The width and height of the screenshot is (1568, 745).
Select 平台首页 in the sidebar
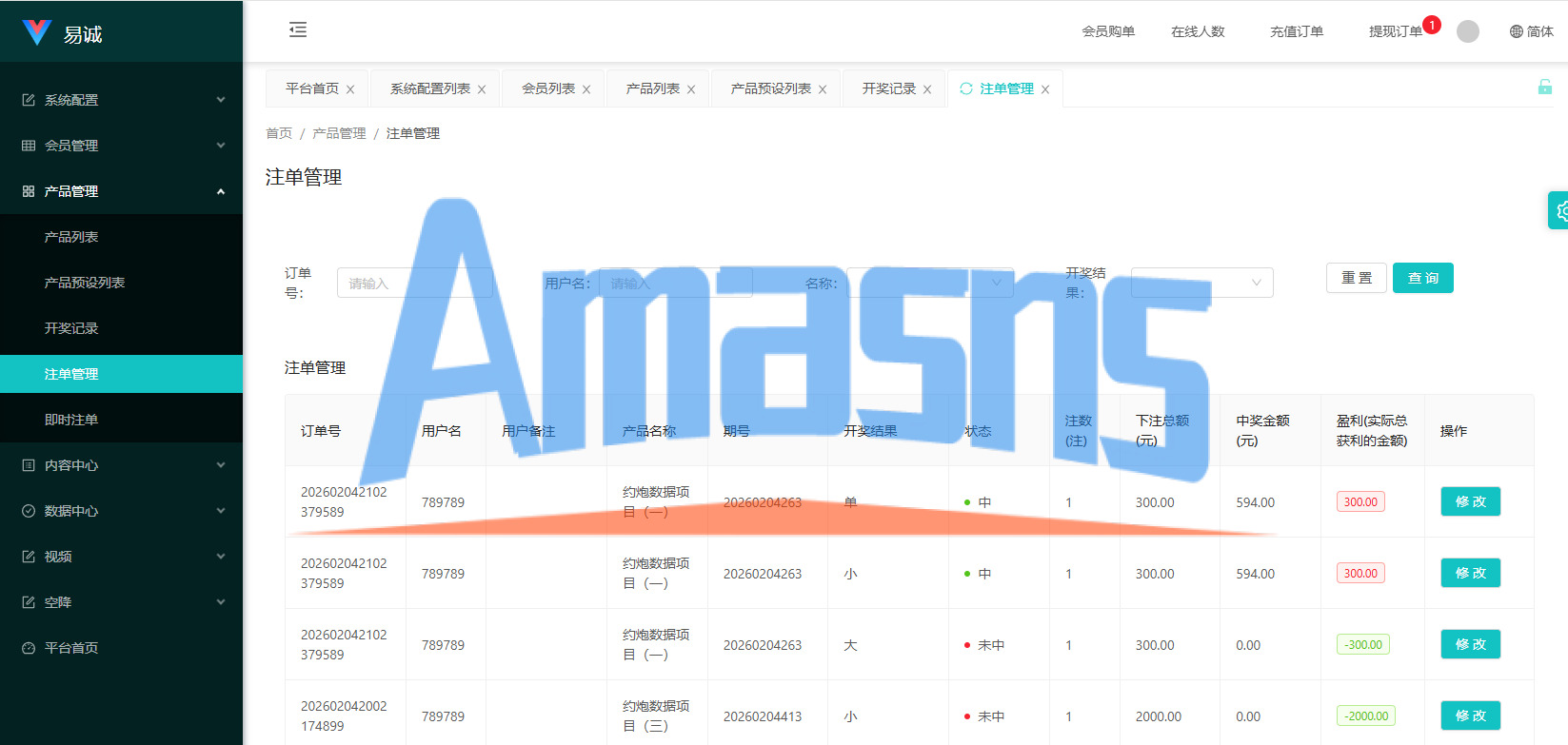(x=122, y=648)
